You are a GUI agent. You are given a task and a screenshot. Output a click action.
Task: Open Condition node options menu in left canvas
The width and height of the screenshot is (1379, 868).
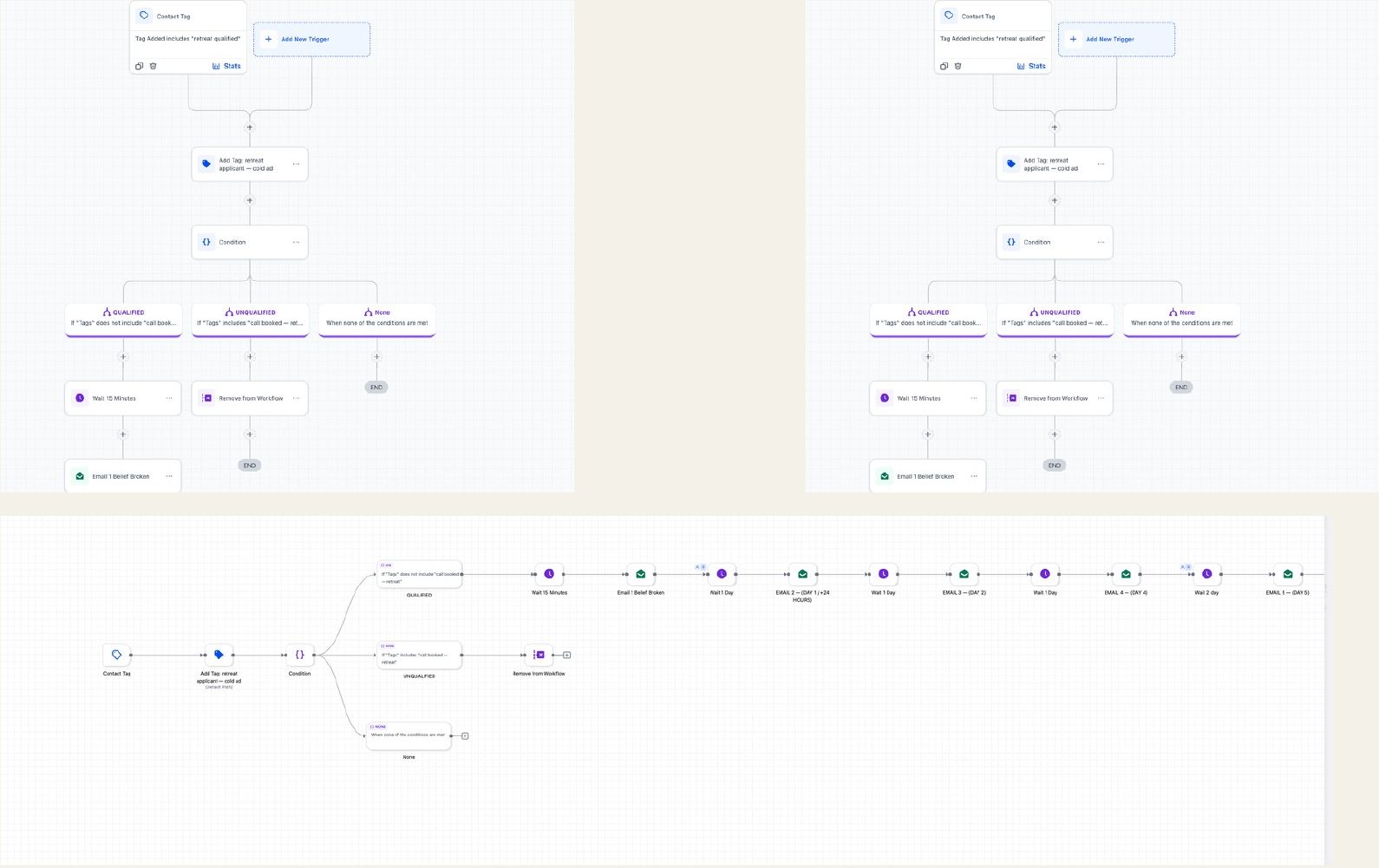click(x=296, y=242)
